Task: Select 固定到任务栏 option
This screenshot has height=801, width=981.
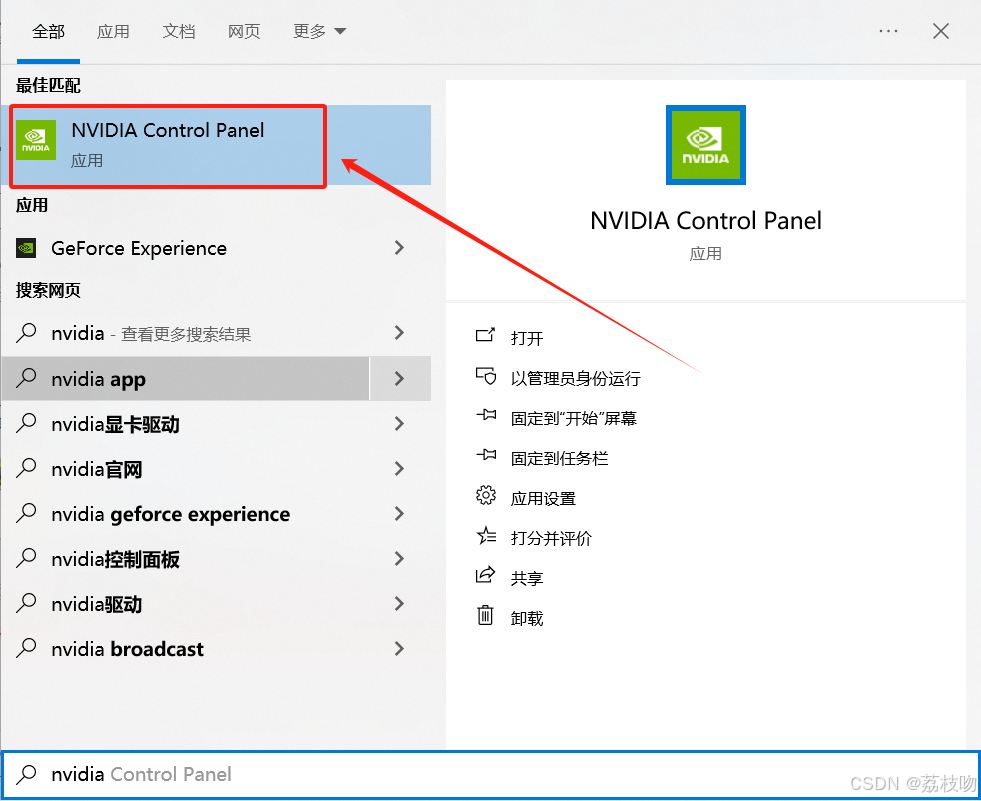Action: pos(559,458)
